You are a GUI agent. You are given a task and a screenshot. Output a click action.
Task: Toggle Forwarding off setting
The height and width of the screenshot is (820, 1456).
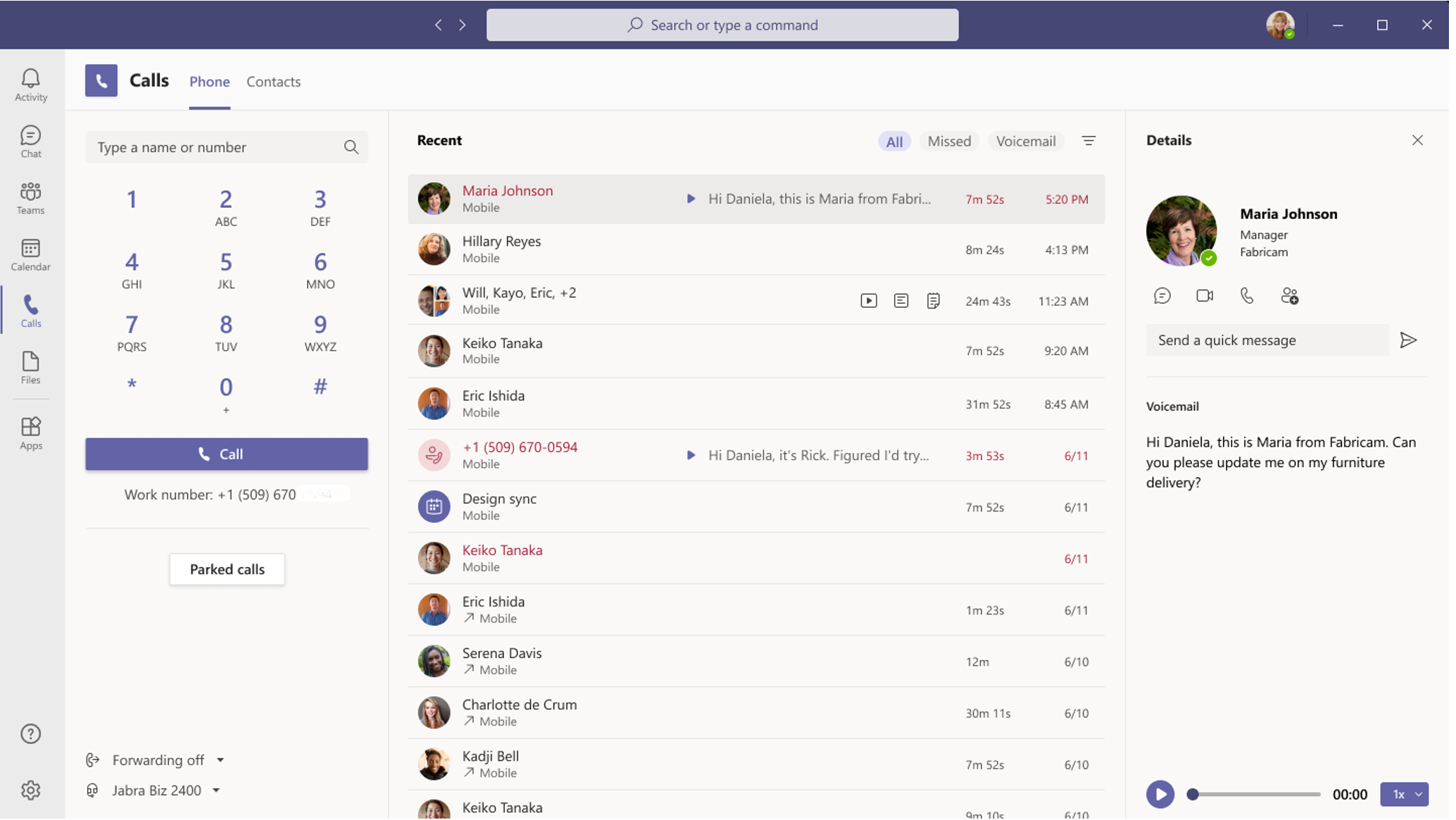(155, 759)
